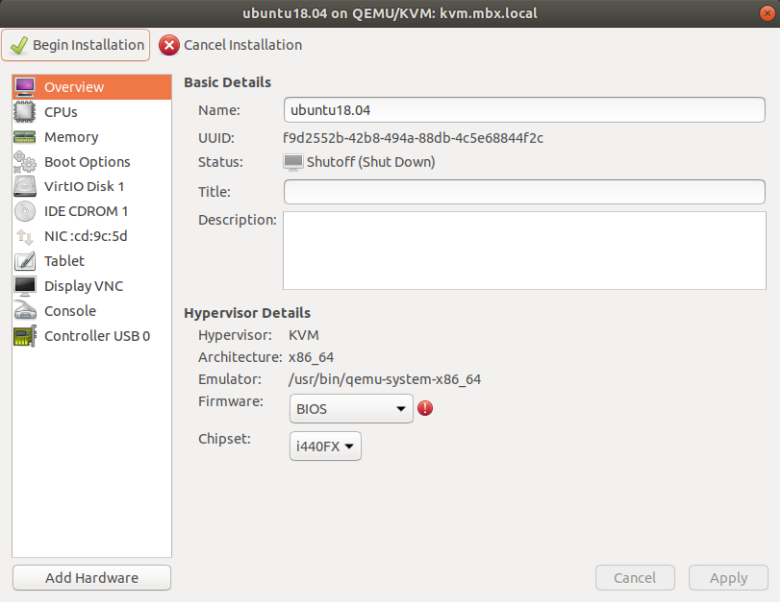Click the Display VNC screen icon
This screenshot has height=602, width=780.
point(25,286)
